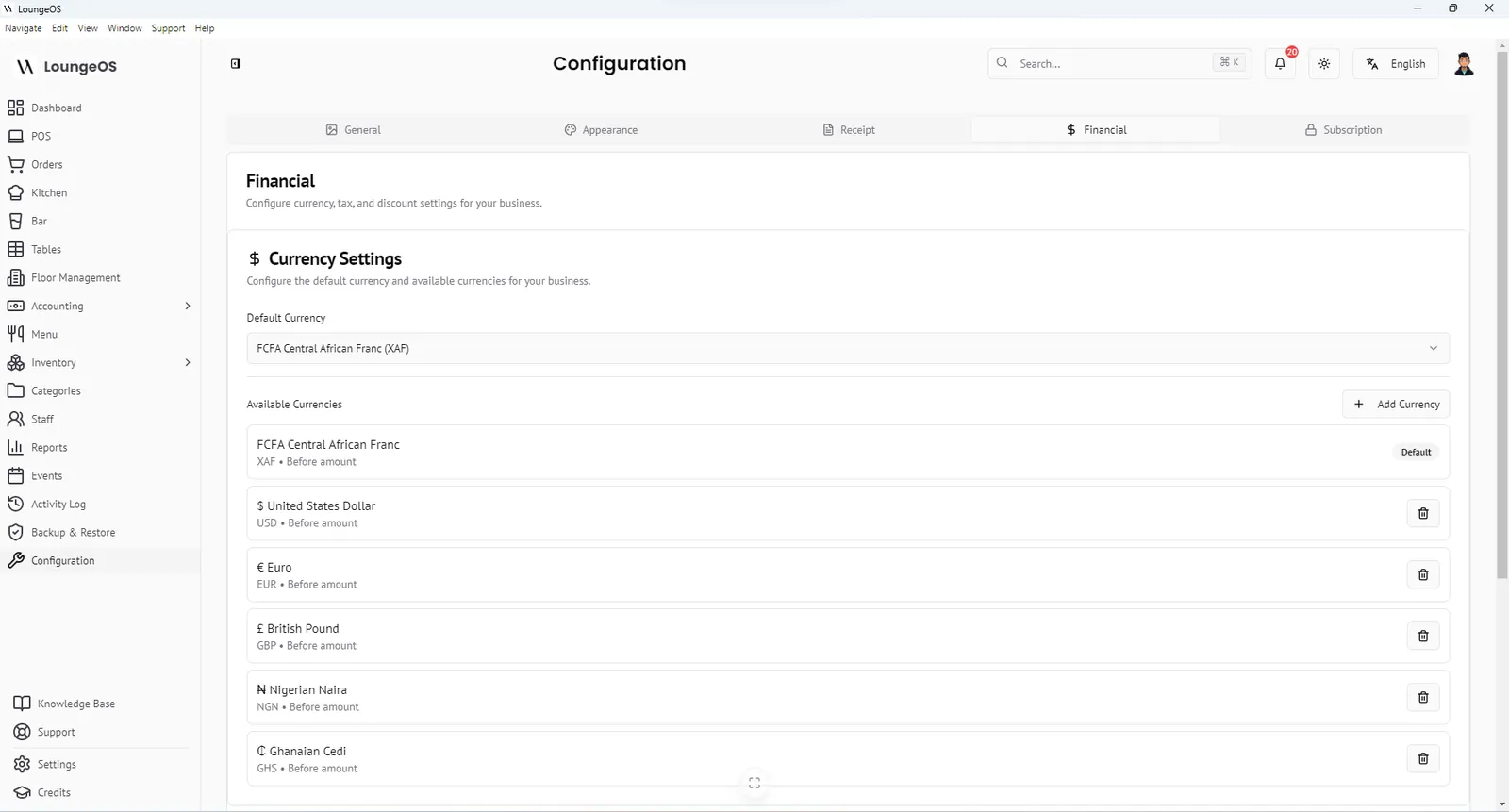The width and height of the screenshot is (1509, 812).
Task: Select the Financial tab
Action: pyautogui.click(x=1096, y=130)
